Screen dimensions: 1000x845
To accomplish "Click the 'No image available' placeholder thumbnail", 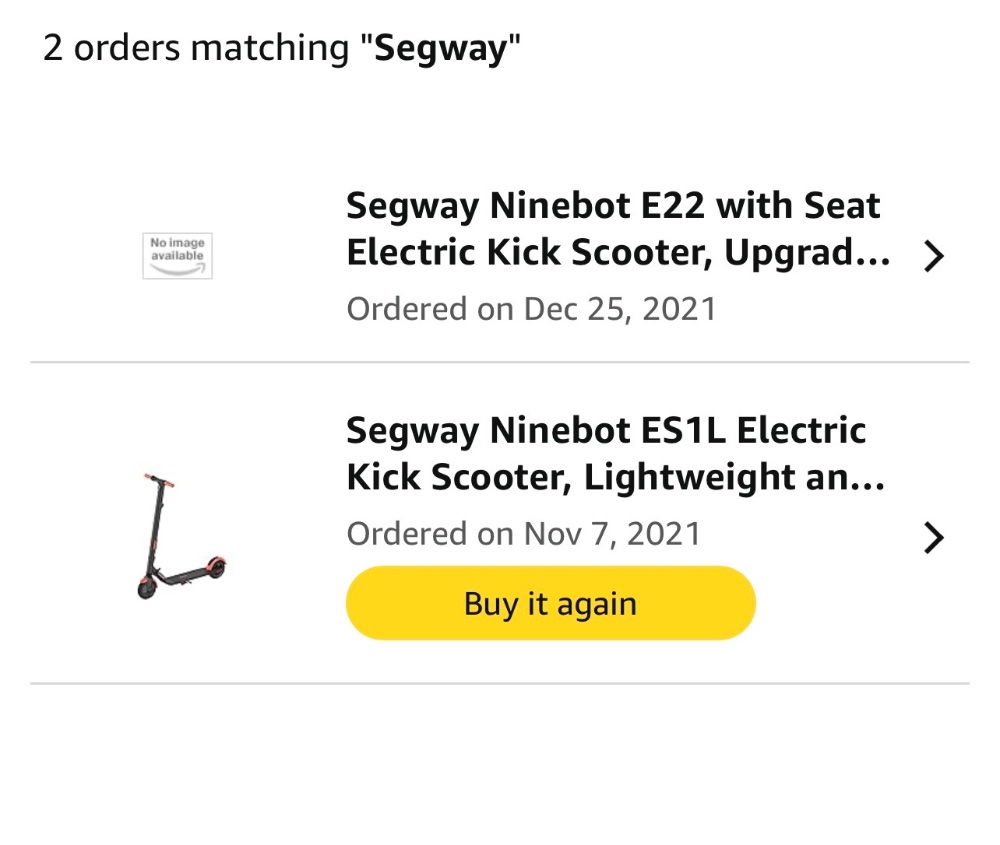I will point(177,256).
